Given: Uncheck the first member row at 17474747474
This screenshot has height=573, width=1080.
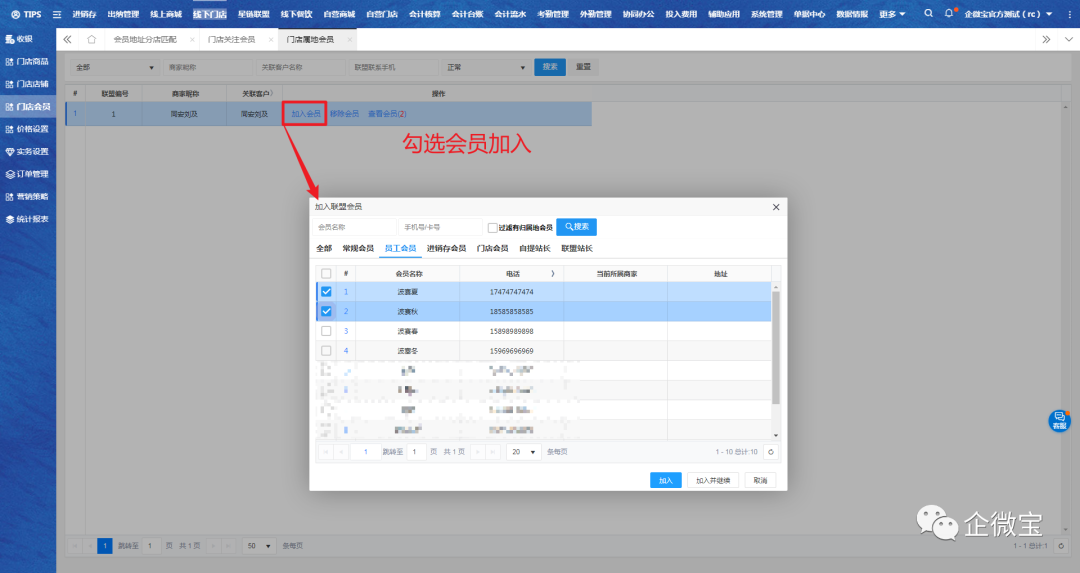Looking at the screenshot, I should pos(326,292).
